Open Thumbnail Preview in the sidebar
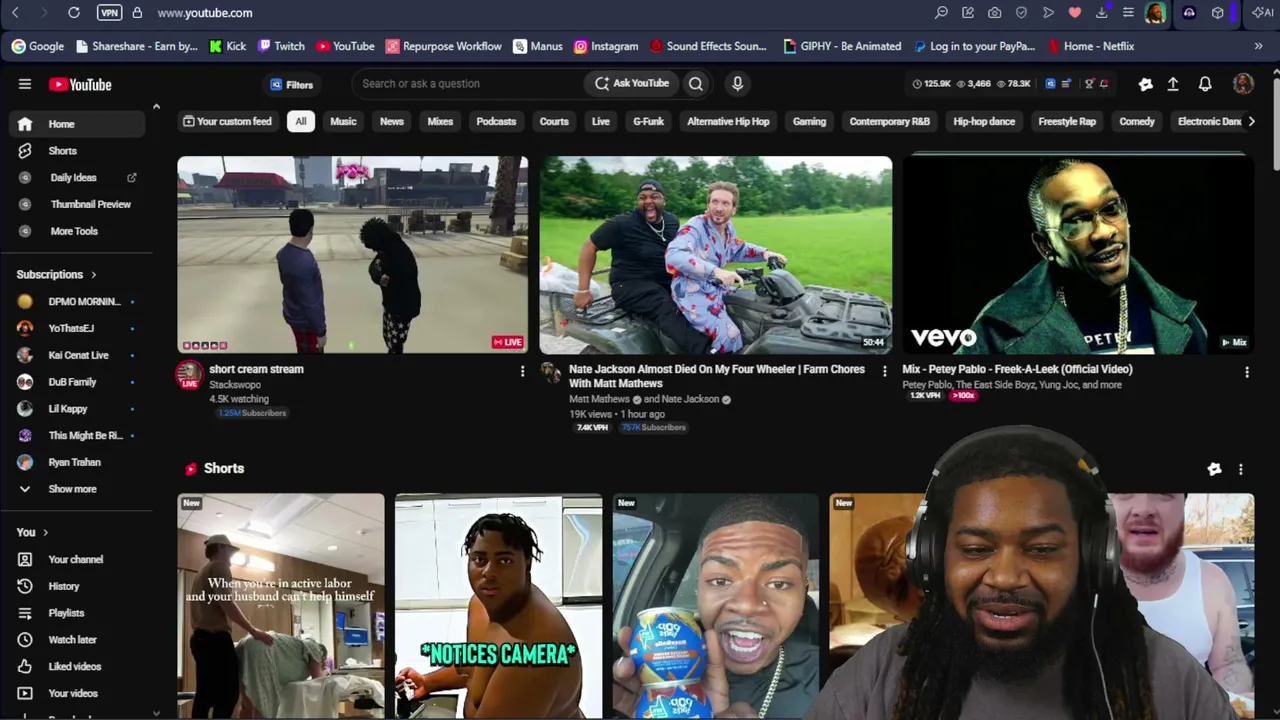 [77, 204]
